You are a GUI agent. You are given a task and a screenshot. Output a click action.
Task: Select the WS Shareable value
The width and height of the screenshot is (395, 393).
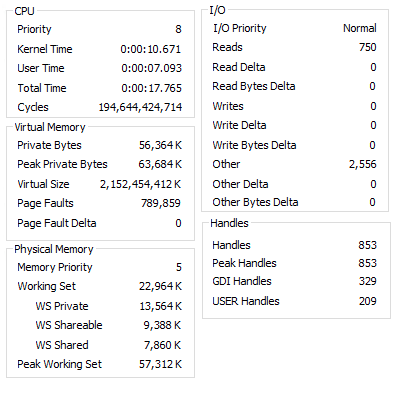tap(162, 325)
